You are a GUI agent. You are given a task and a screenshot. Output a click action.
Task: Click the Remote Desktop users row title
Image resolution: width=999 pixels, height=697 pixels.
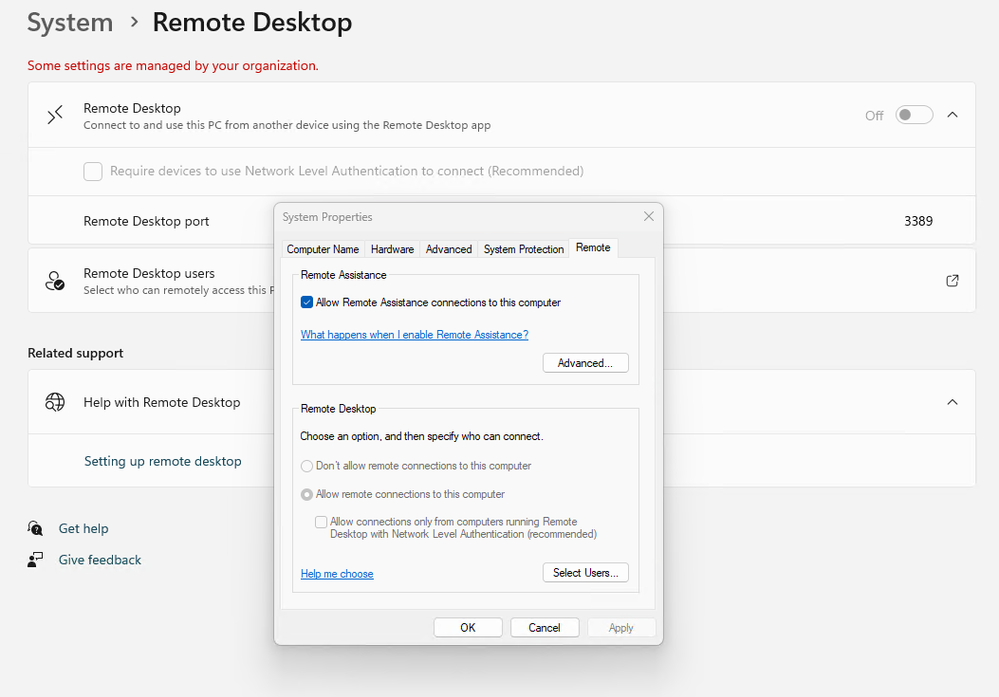(x=149, y=273)
